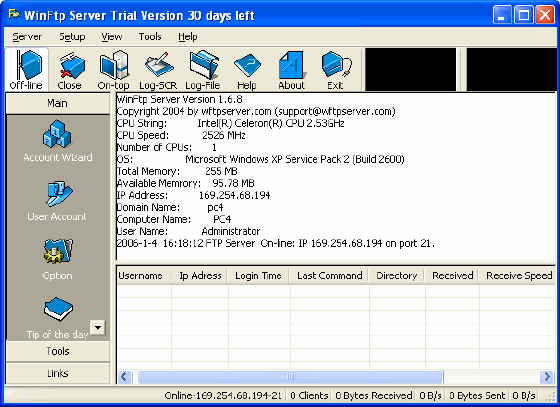Minimize the WinFtp Server window

coord(502,15)
